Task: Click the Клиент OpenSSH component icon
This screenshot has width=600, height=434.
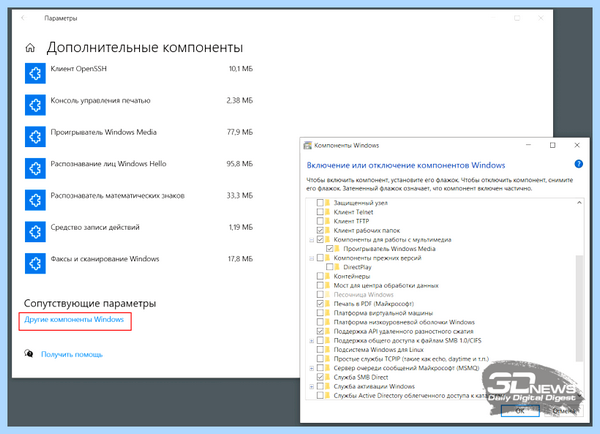Action: (35, 73)
